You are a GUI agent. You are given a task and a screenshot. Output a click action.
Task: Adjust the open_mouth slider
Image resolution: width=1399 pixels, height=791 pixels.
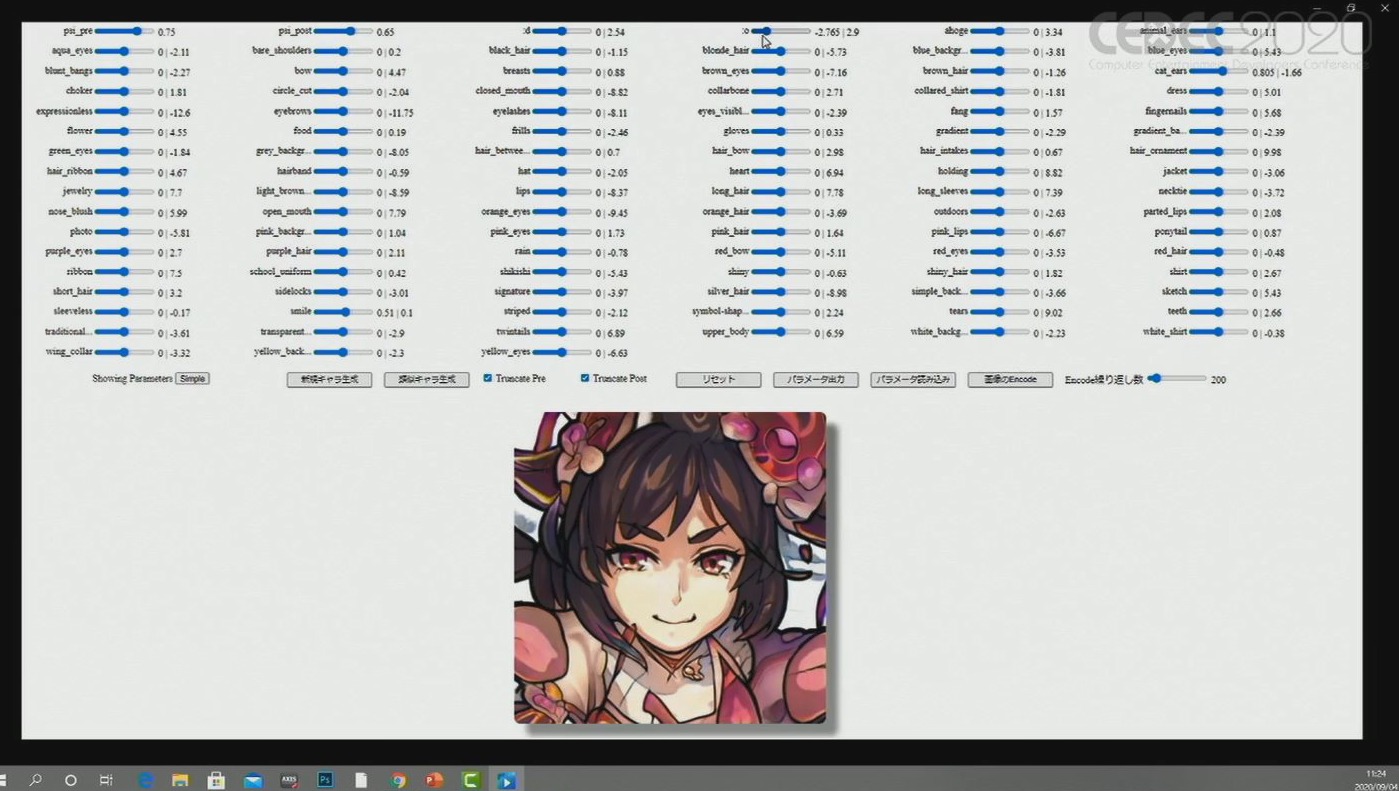click(343, 211)
